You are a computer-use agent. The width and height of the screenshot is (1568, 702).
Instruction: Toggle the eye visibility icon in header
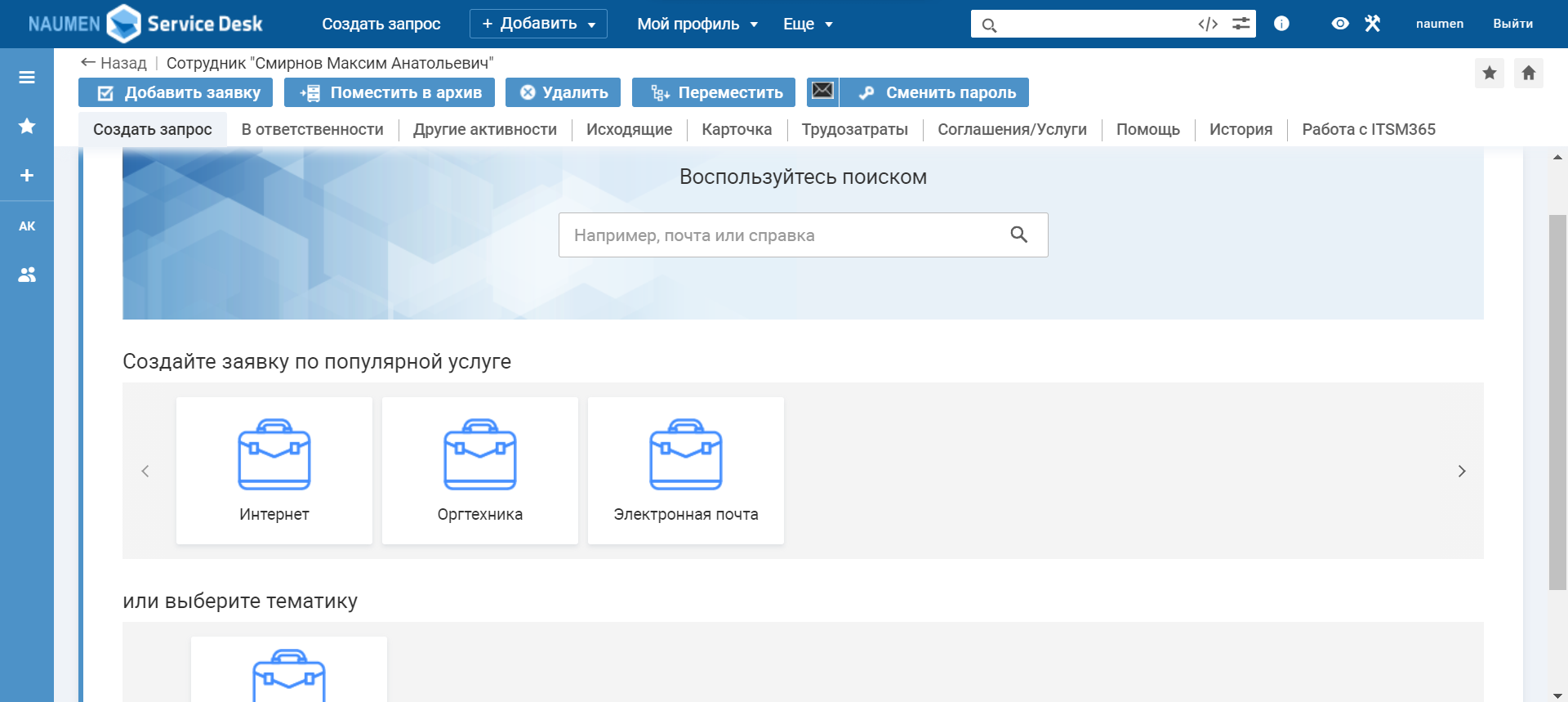[x=1339, y=24]
